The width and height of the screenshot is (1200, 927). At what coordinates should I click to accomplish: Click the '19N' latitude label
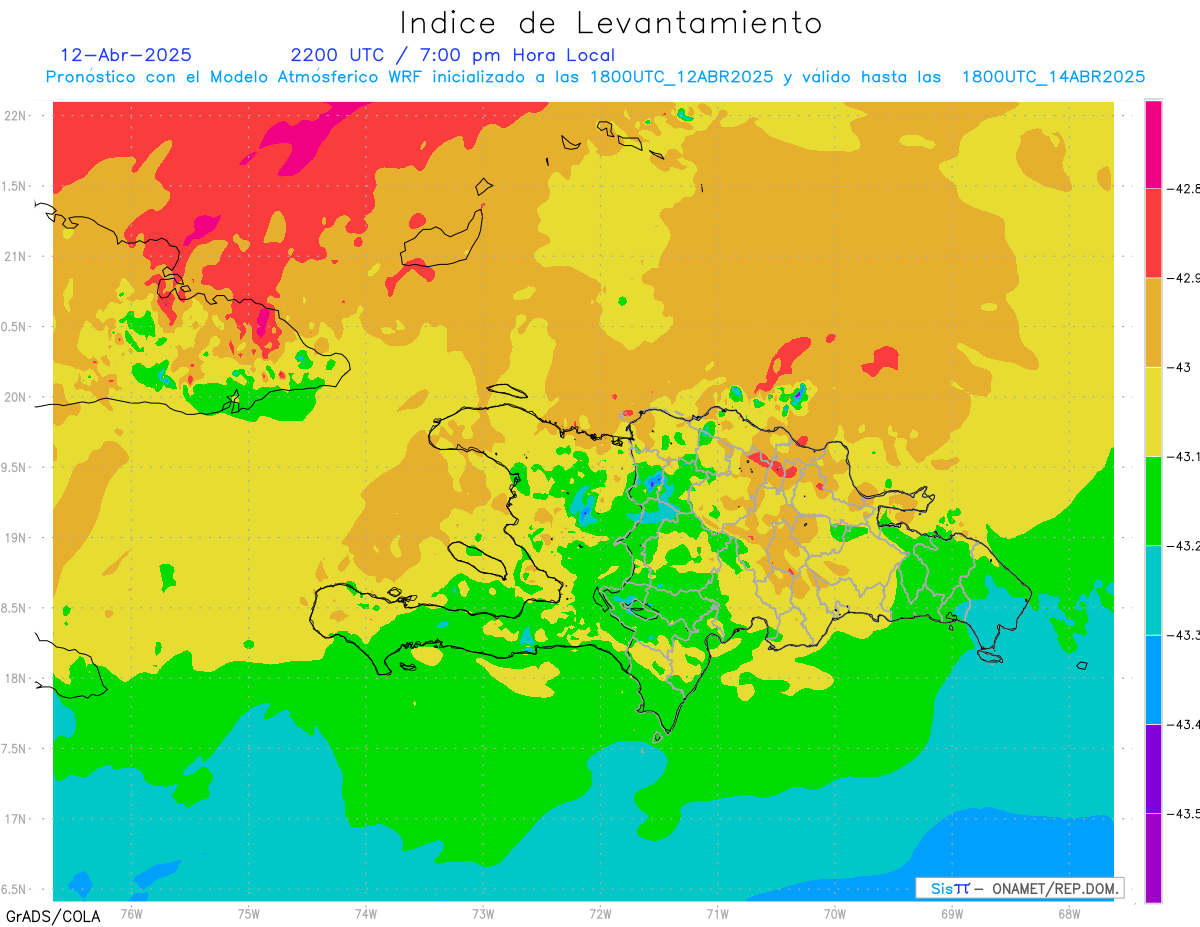17,537
